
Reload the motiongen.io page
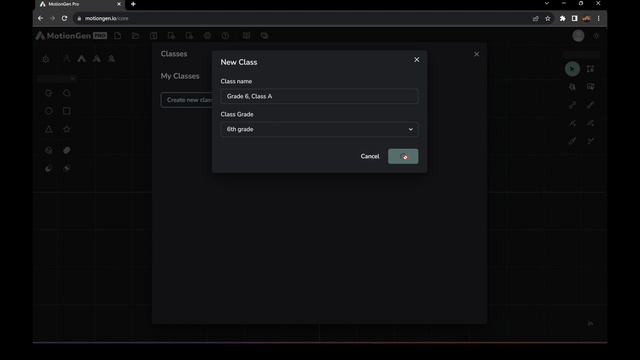[64, 18]
